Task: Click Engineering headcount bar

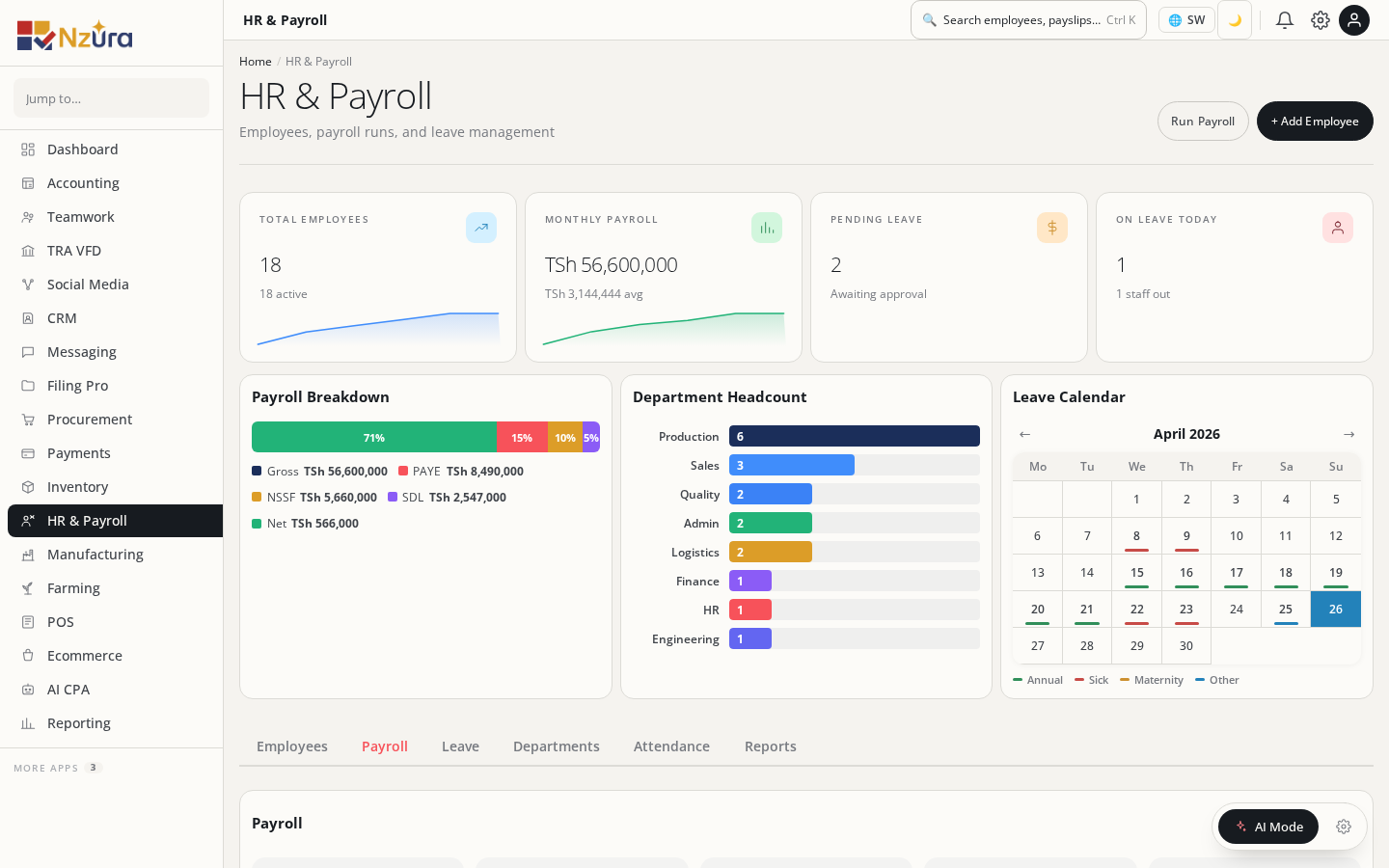Action: (x=750, y=638)
